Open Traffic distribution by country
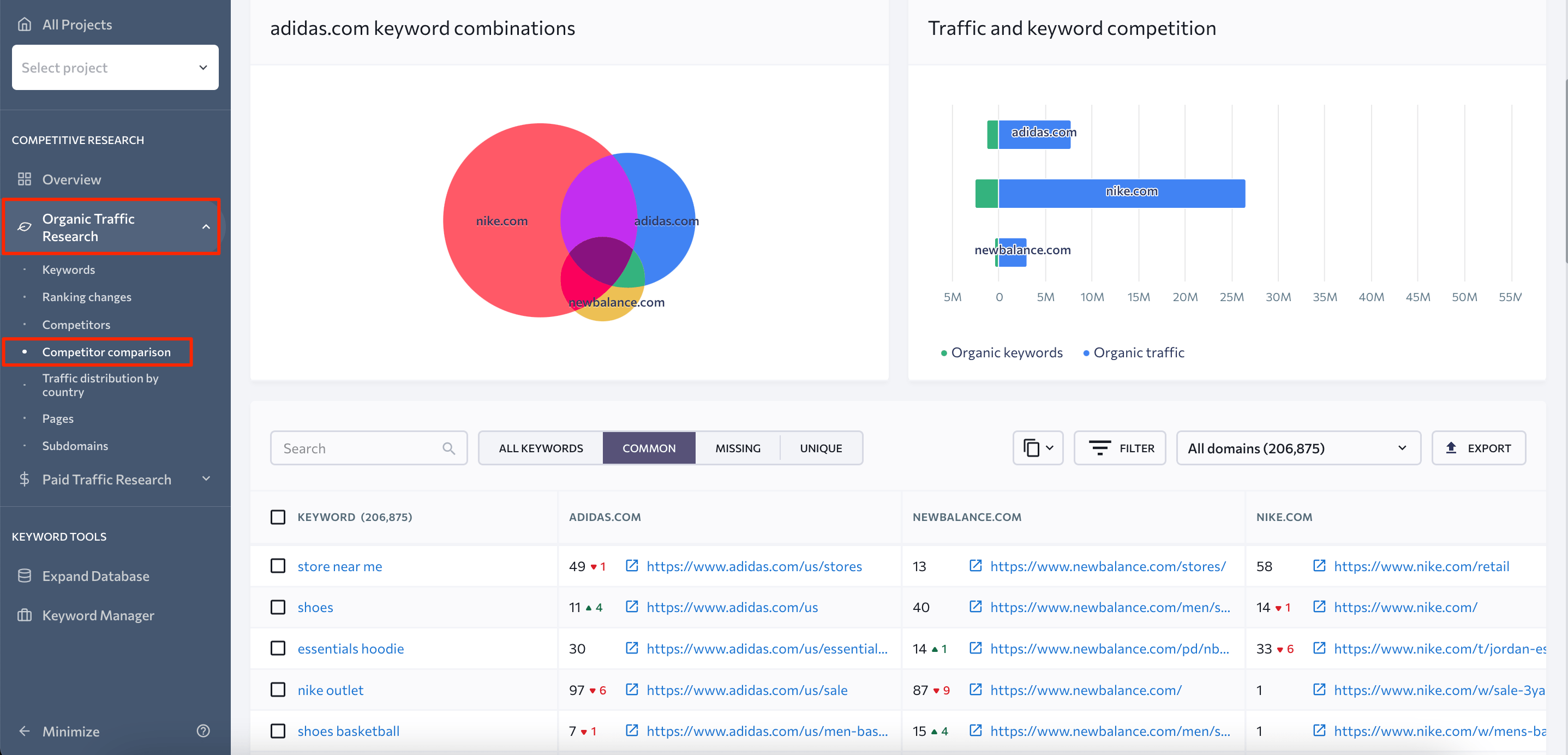 pos(100,385)
